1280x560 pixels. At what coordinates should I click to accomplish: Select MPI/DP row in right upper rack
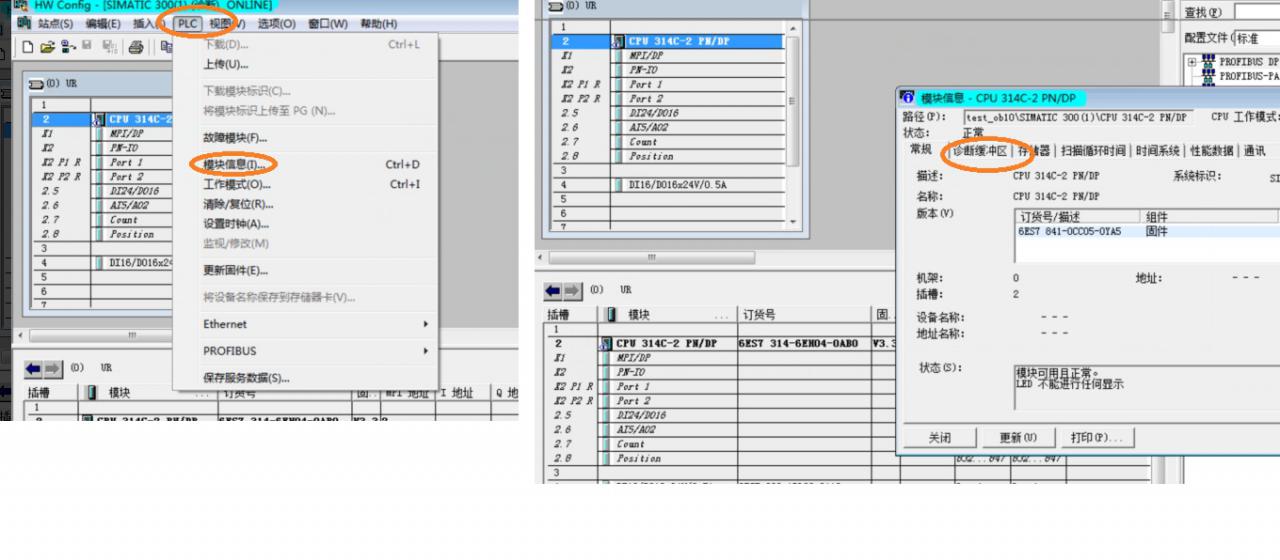point(667,56)
